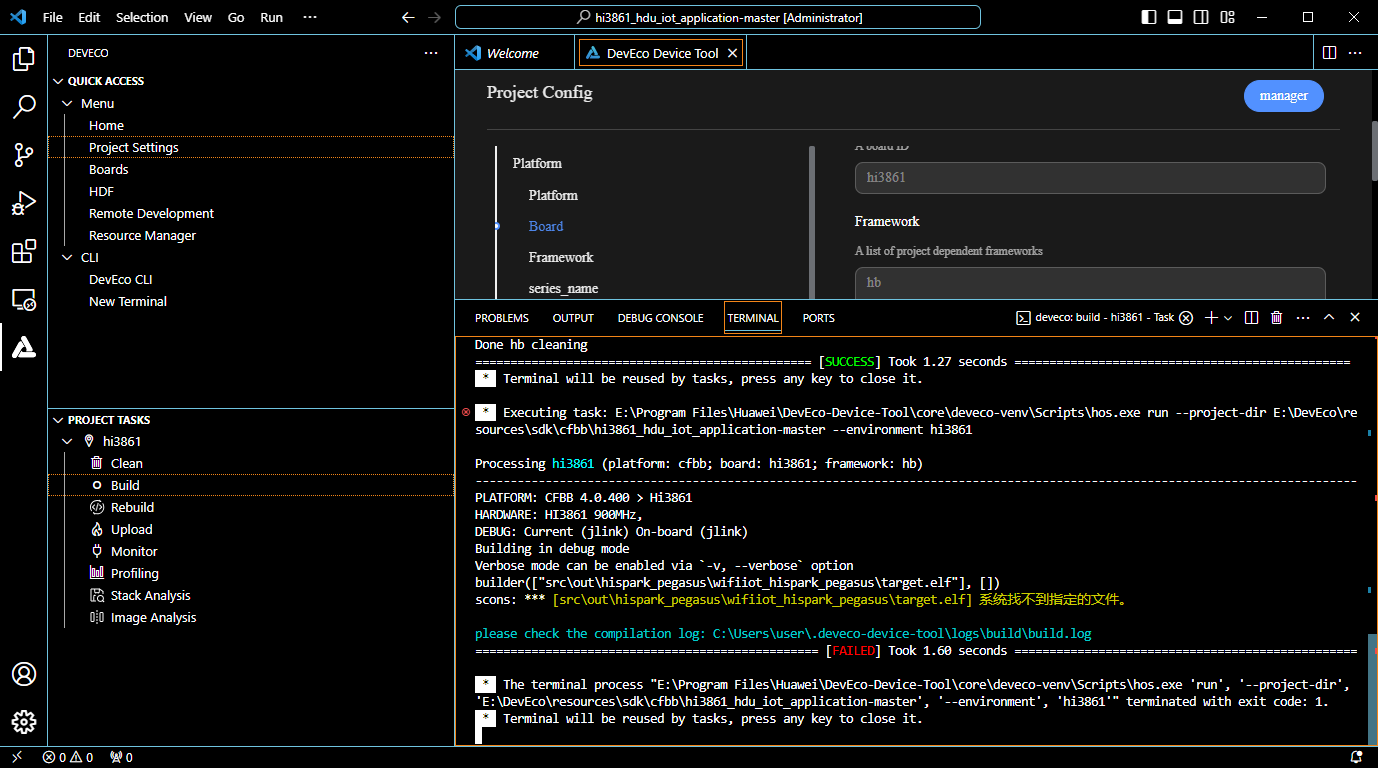
Task: Switch to the PORTS panel tab
Action: coord(818,318)
